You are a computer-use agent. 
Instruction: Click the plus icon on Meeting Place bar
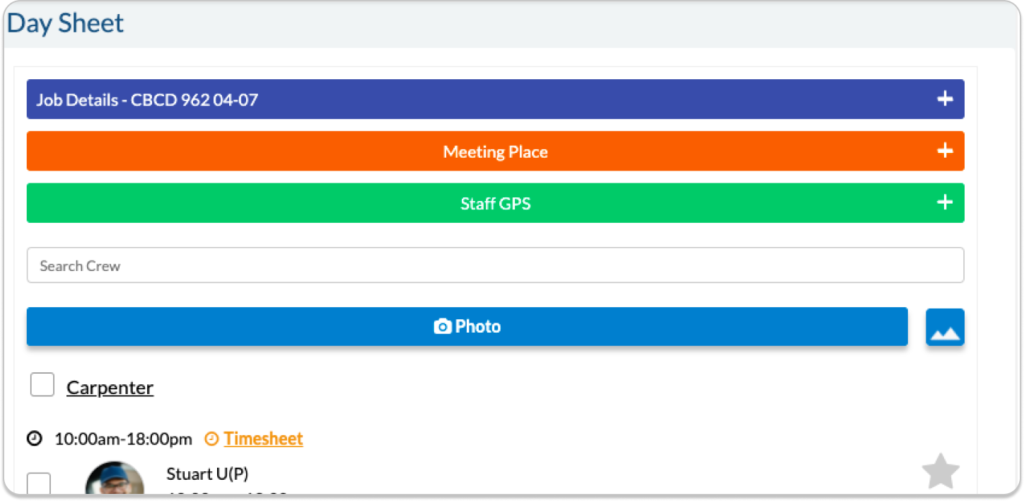pyautogui.click(x=945, y=151)
